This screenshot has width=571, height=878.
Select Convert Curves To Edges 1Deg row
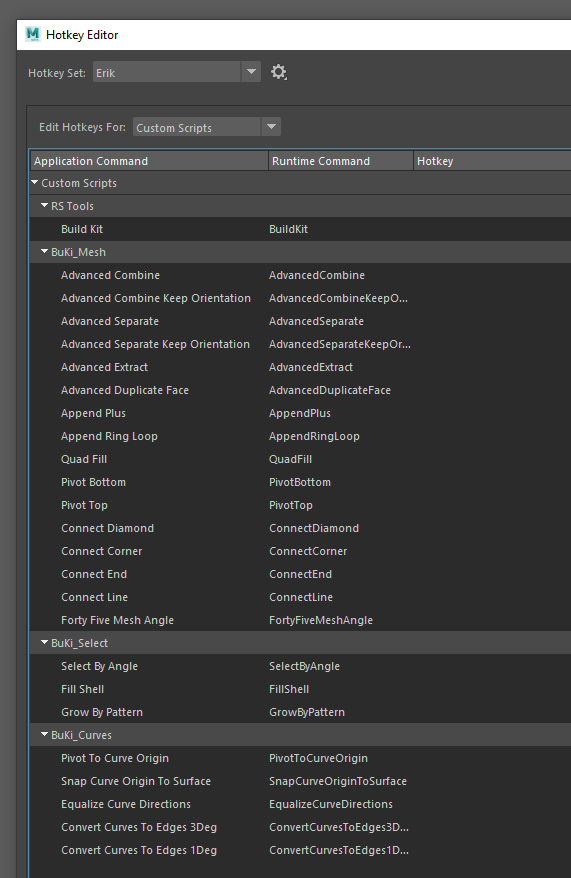tap(301, 849)
